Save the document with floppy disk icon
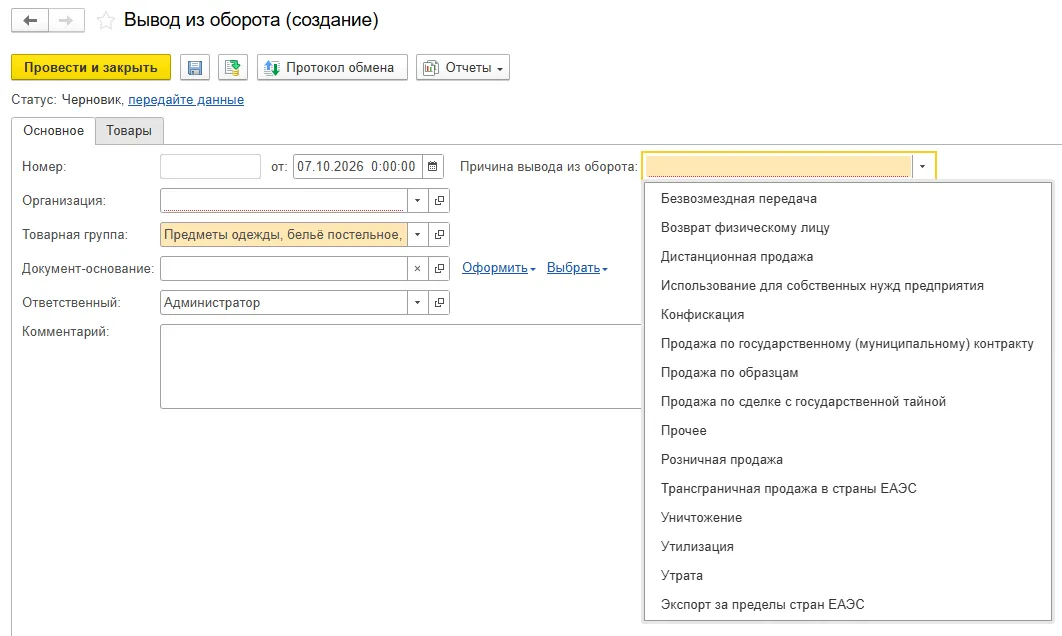Image resolution: width=1062 pixels, height=636 pixels. (195, 68)
